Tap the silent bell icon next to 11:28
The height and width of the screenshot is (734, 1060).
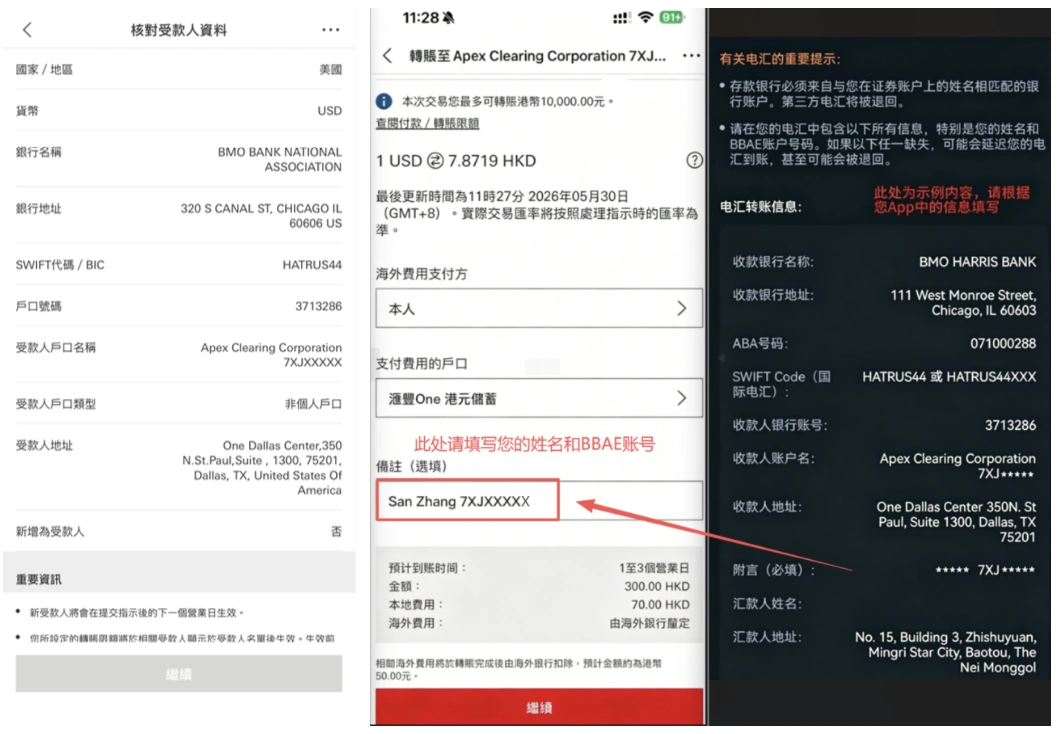(448, 18)
